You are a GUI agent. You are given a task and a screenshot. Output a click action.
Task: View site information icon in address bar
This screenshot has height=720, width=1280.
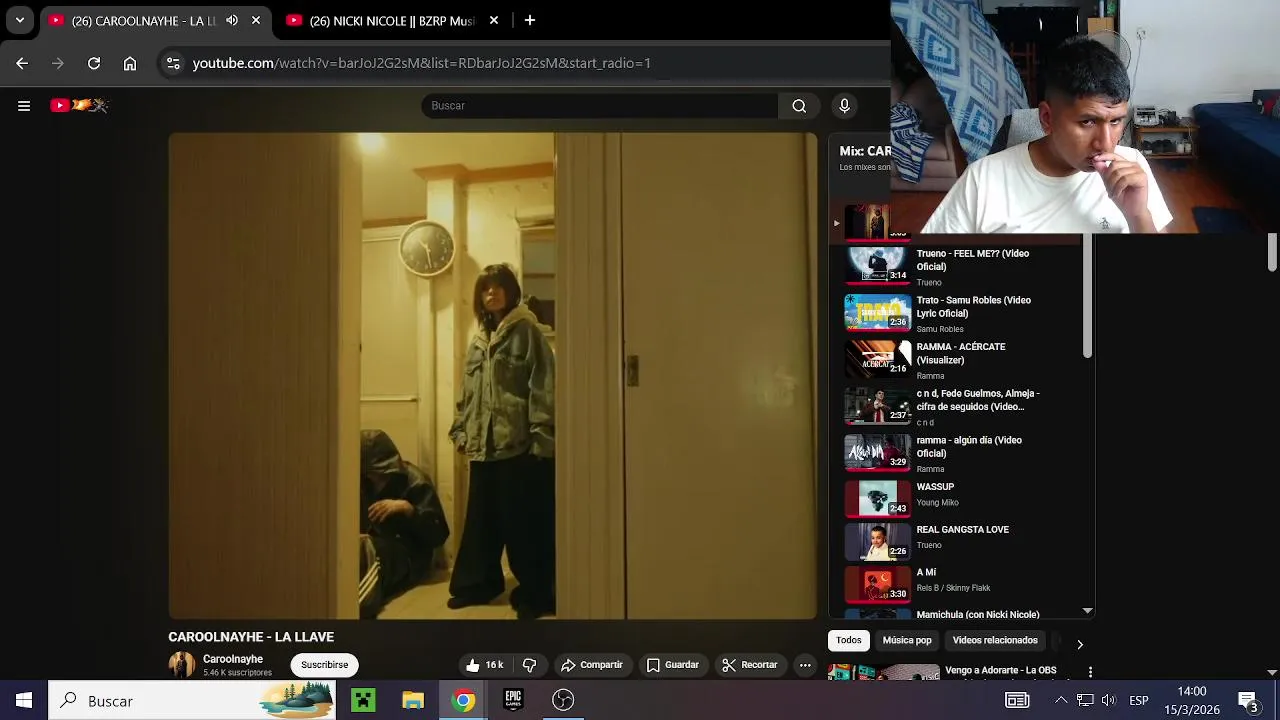(x=173, y=63)
